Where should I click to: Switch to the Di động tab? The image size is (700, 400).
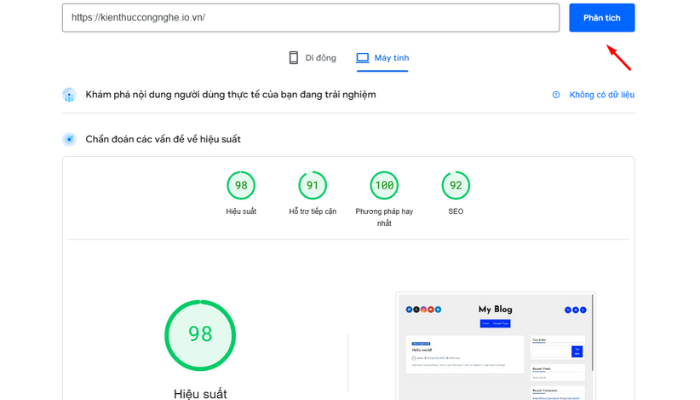click(314, 58)
